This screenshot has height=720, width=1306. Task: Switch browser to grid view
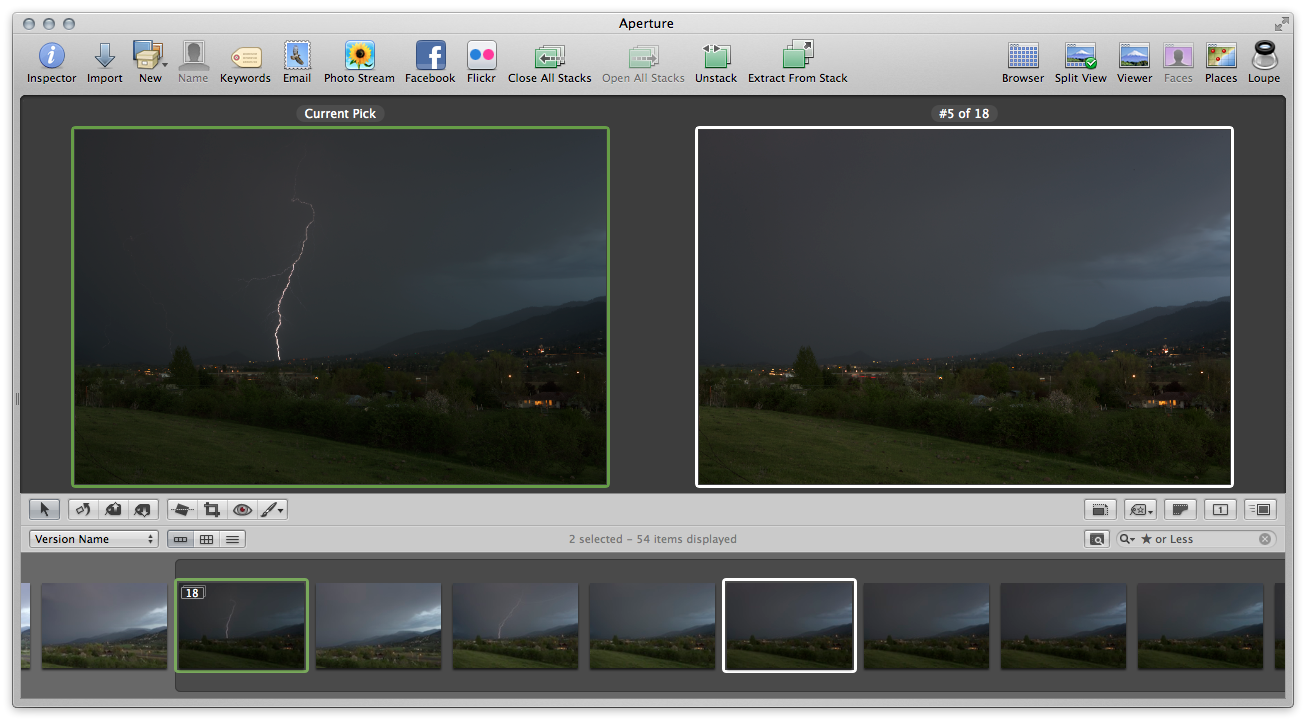pyautogui.click(x=206, y=539)
